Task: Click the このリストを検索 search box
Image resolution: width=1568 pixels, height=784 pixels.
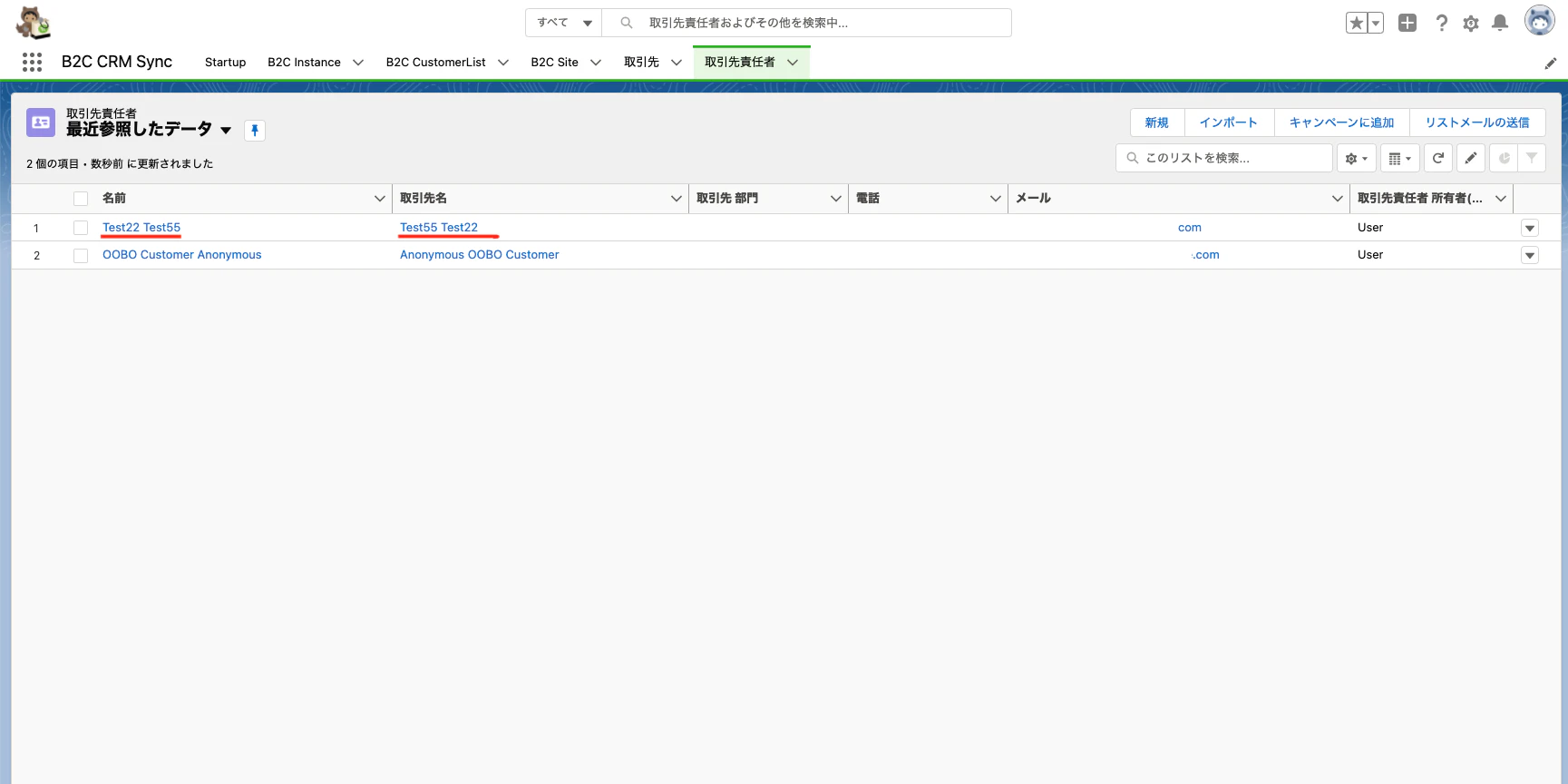Action: [x=1224, y=158]
